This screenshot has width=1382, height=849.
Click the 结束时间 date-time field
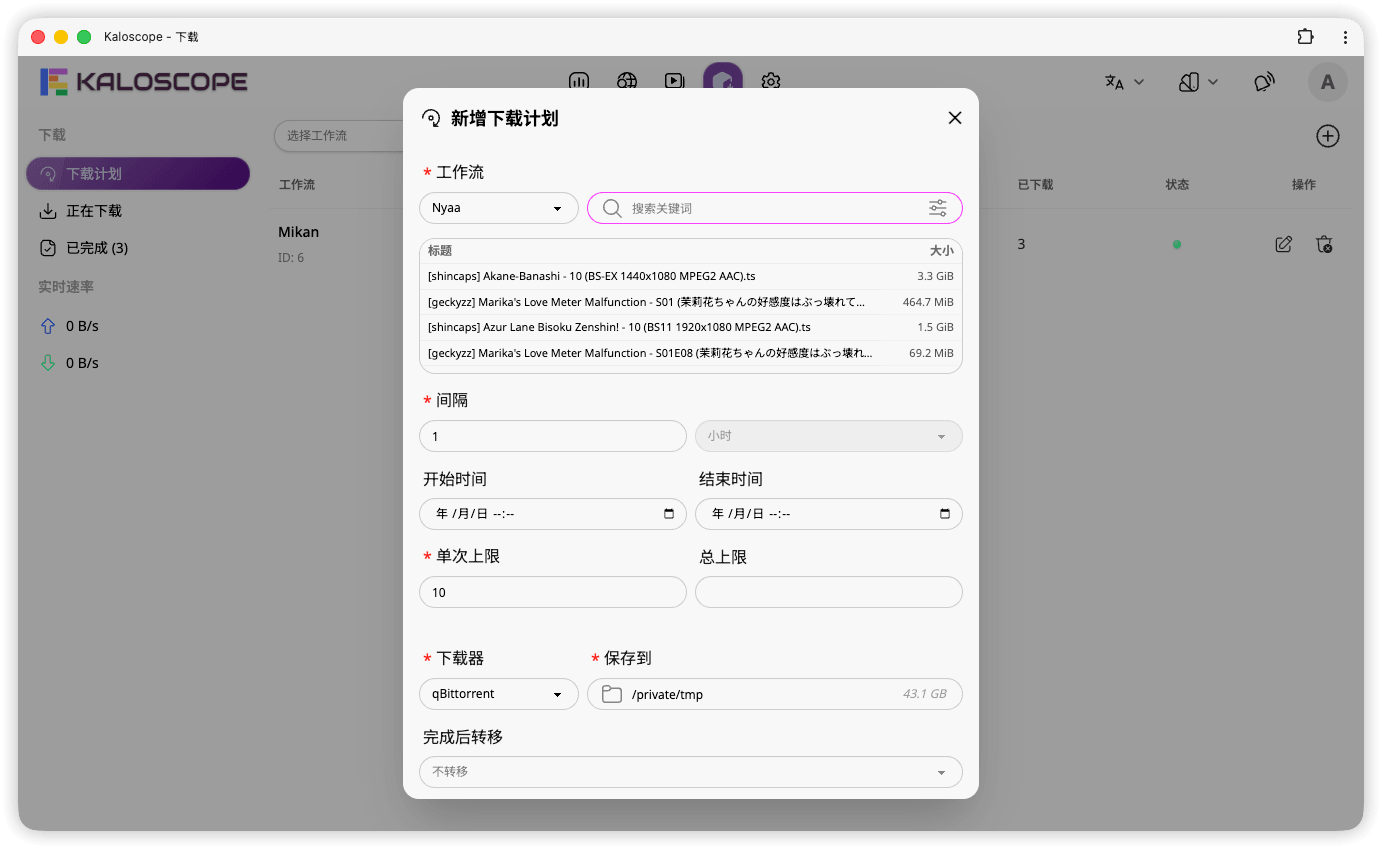click(829, 514)
